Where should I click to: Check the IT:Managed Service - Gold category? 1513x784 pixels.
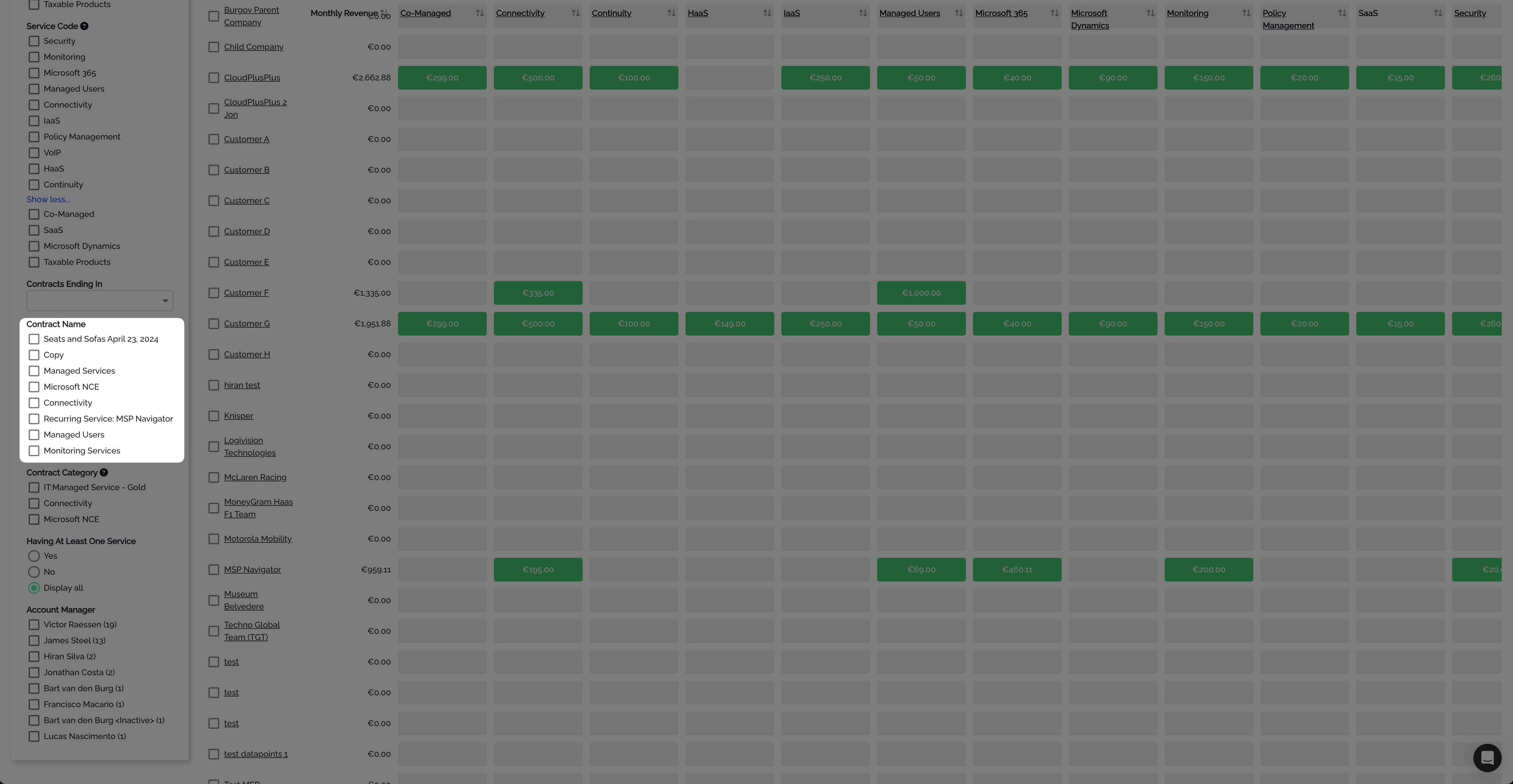(x=34, y=487)
